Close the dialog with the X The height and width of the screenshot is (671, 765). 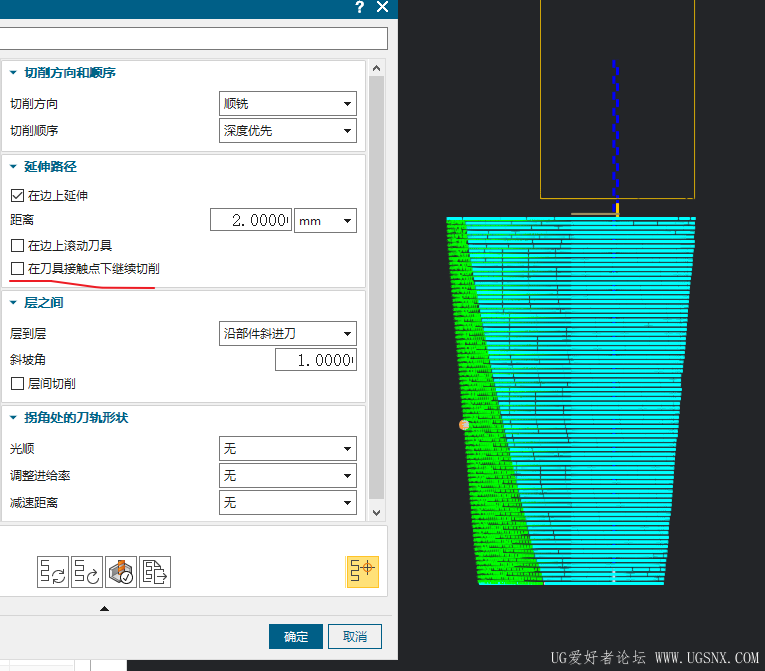pyautogui.click(x=382, y=7)
